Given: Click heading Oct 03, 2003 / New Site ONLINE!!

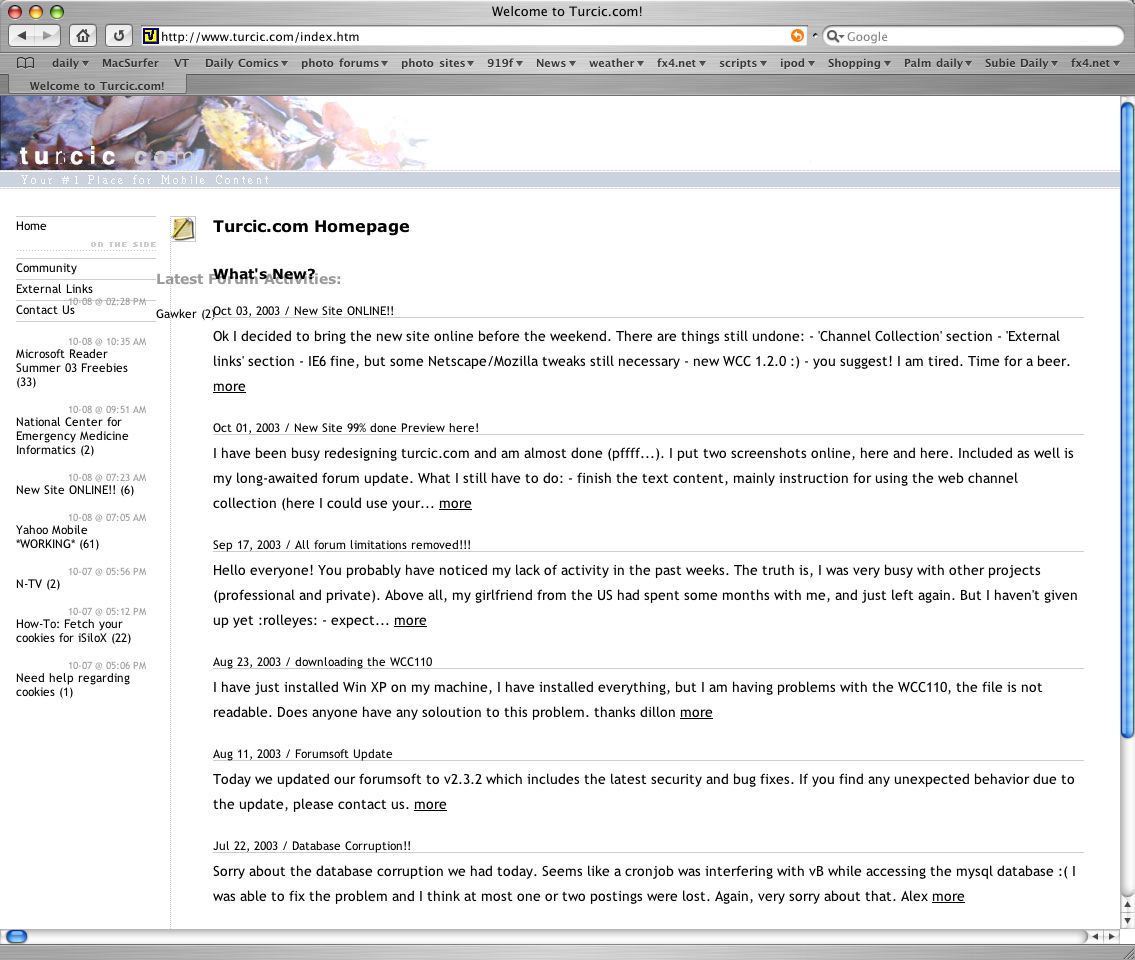Looking at the screenshot, I should point(303,311).
